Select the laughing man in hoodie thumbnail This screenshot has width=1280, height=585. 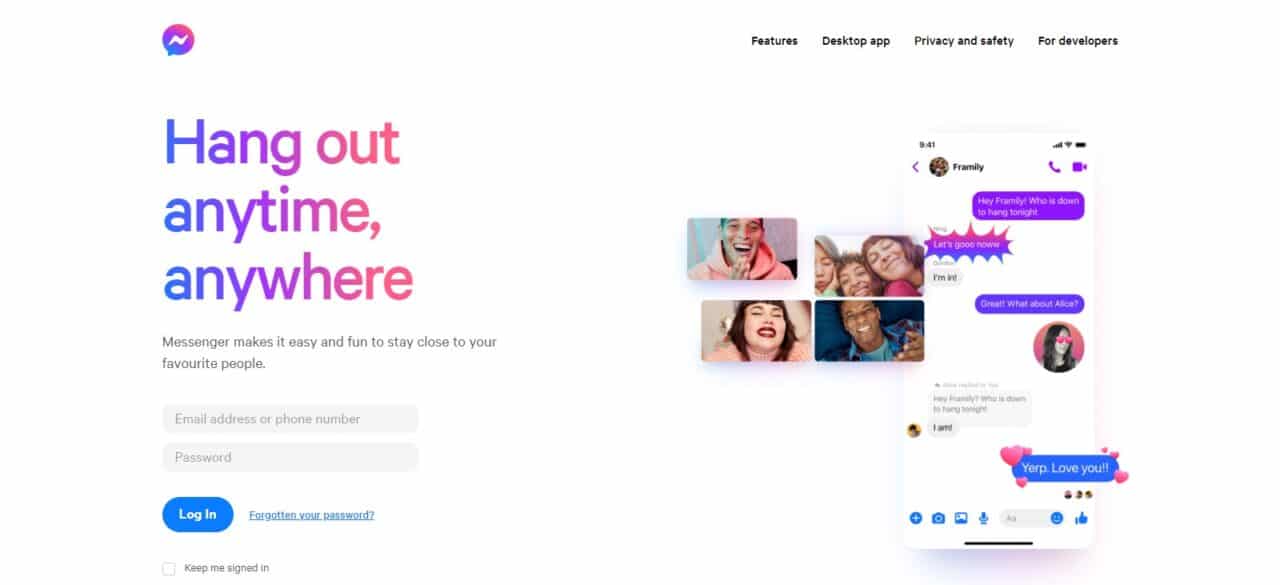click(742, 249)
